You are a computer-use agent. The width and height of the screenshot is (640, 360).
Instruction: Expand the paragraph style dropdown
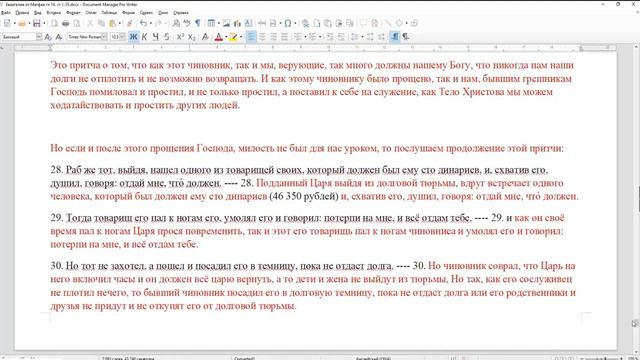pyautogui.click(x=39, y=37)
